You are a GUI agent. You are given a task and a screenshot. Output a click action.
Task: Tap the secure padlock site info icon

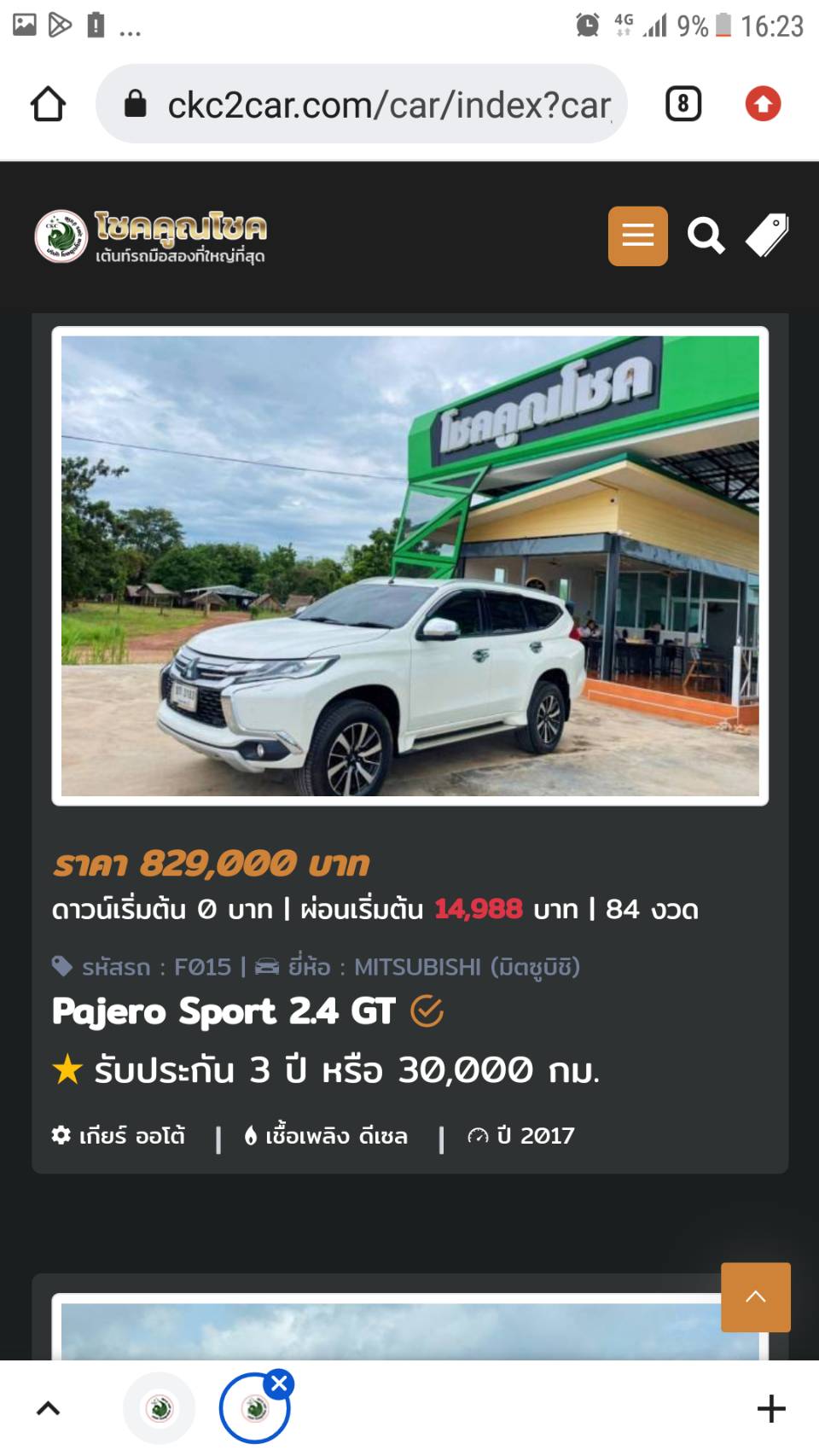(136, 104)
